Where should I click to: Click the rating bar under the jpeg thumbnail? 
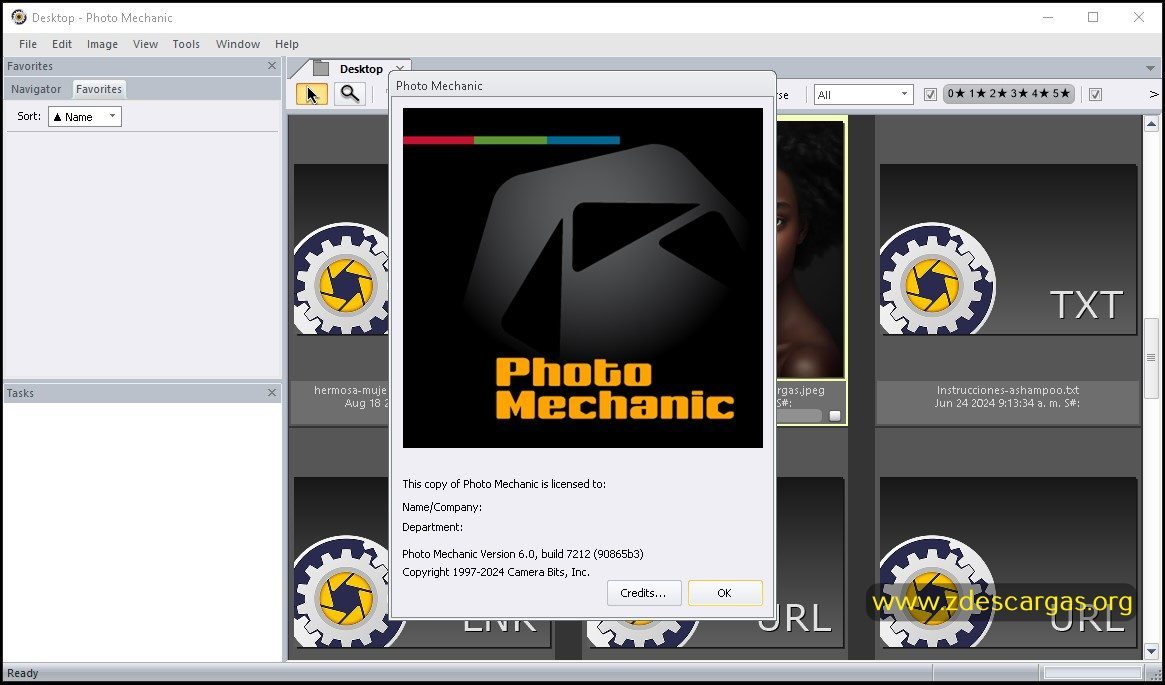(x=799, y=416)
